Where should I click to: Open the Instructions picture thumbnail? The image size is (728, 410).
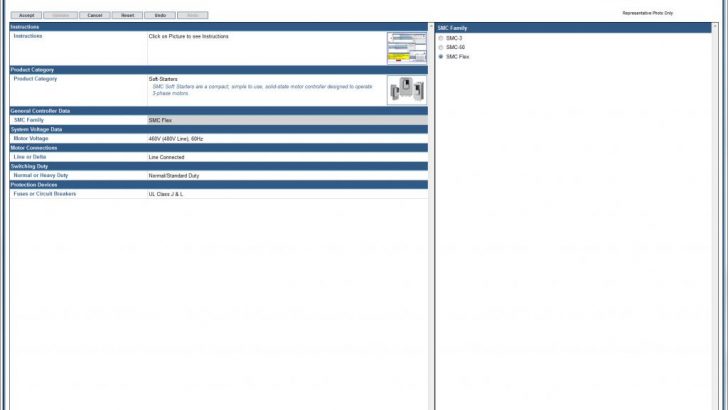(x=406, y=48)
